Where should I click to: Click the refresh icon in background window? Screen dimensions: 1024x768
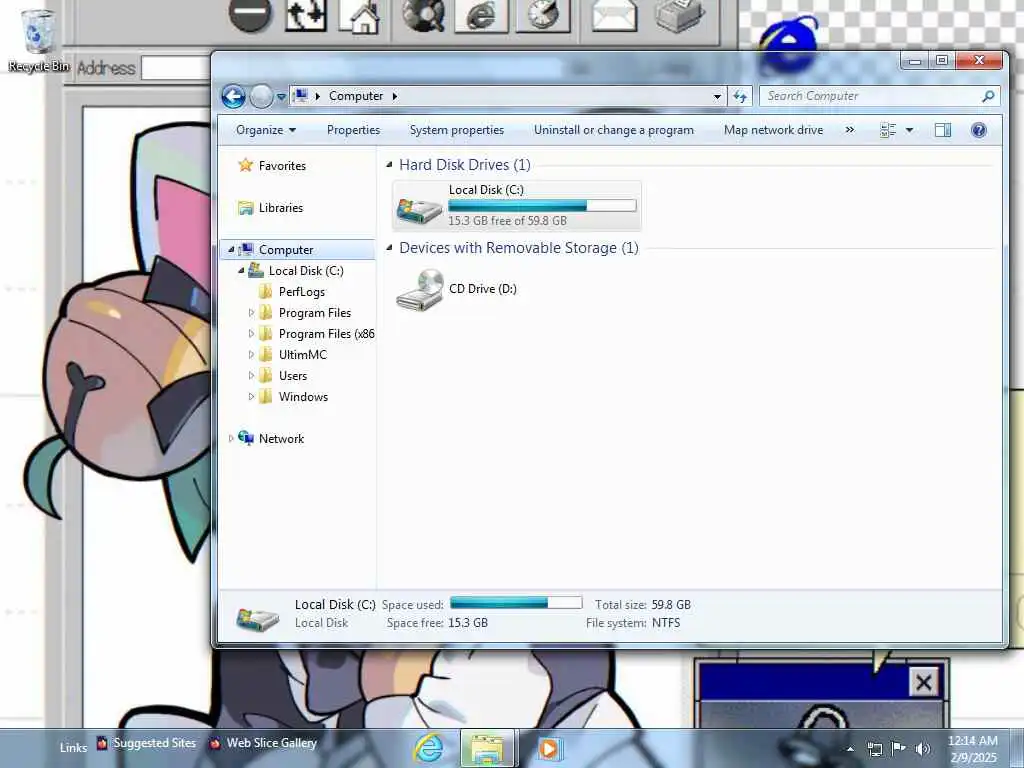306,16
